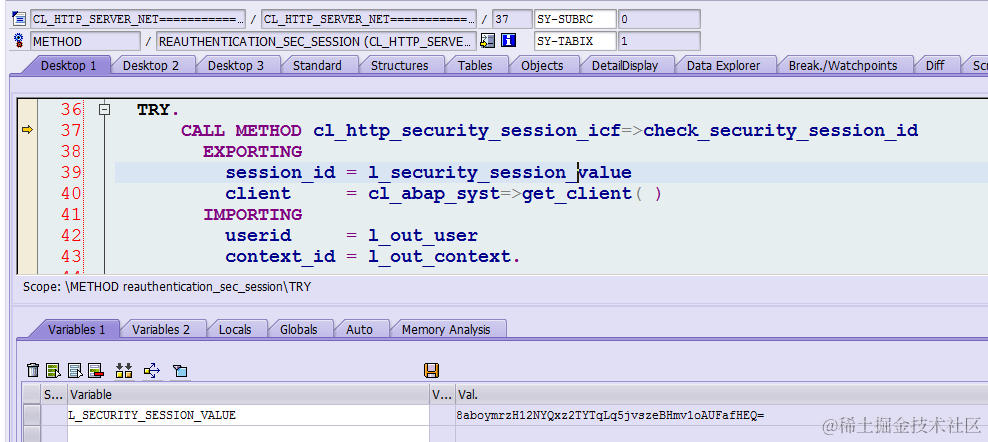The width and height of the screenshot is (988, 442).
Task: Click the L_SECURITY_SESSION_VALUE variable cell
Action: point(248,415)
